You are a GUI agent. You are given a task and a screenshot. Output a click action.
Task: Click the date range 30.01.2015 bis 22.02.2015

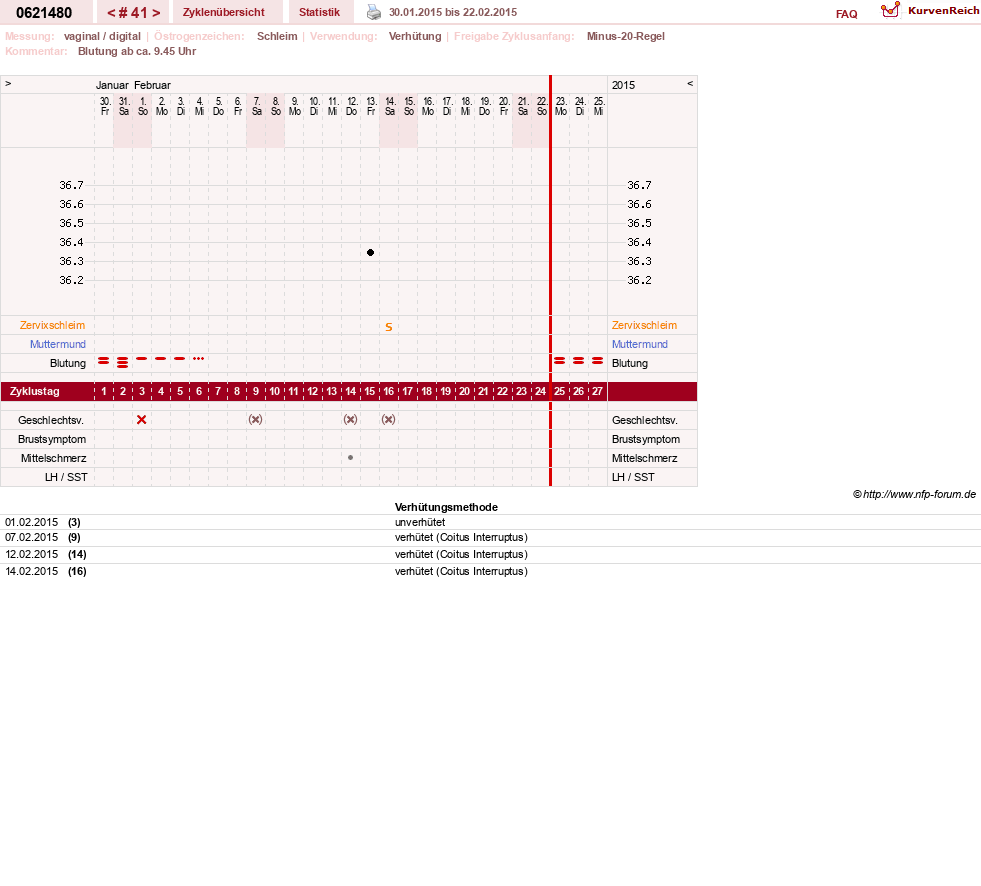tap(453, 13)
